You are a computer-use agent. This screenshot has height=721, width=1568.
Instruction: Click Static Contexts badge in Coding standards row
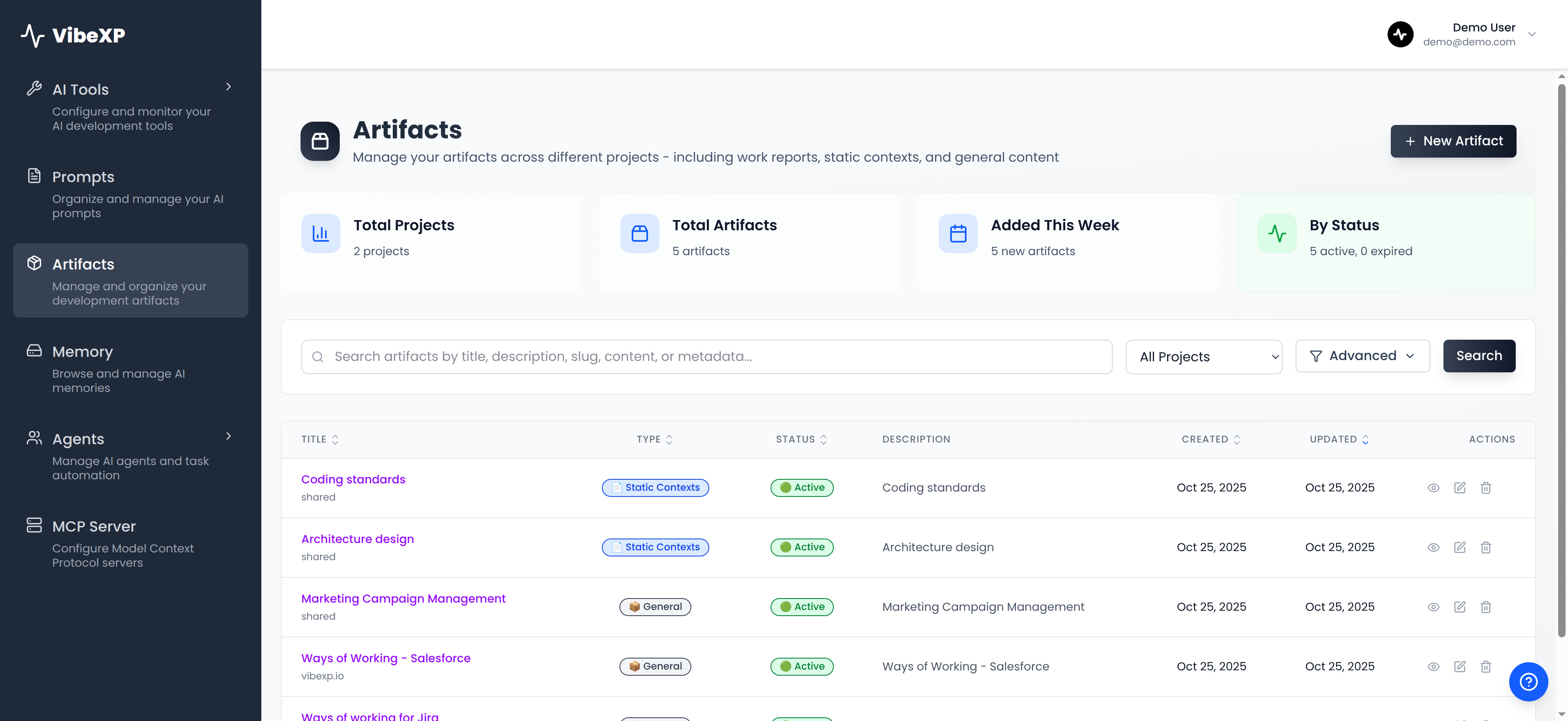point(655,487)
